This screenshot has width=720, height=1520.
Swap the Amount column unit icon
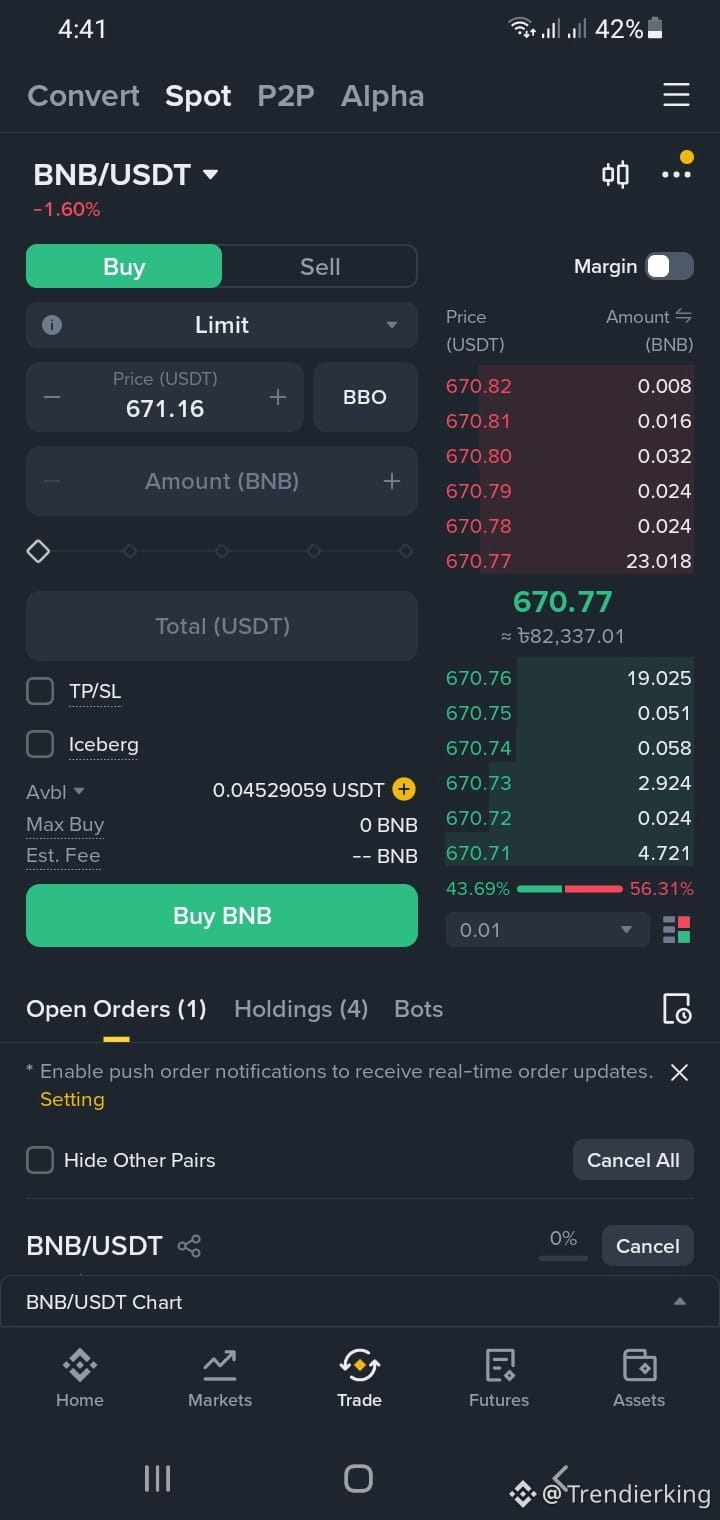click(684, 316)
